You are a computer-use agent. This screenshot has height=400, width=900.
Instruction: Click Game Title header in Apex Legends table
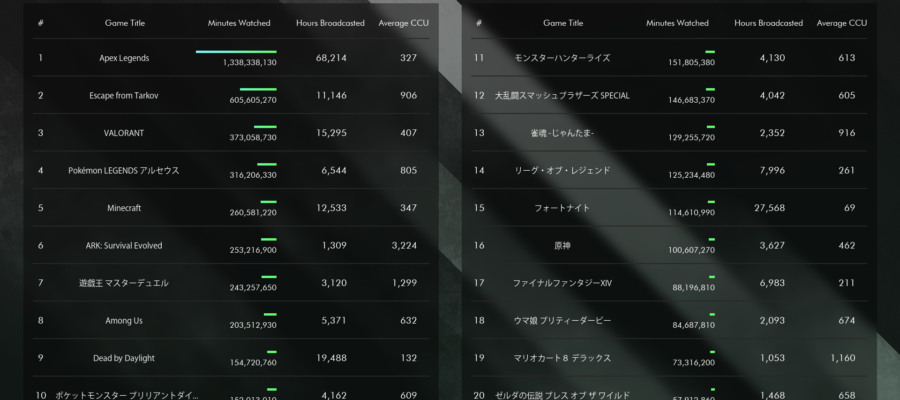point(125,24)
